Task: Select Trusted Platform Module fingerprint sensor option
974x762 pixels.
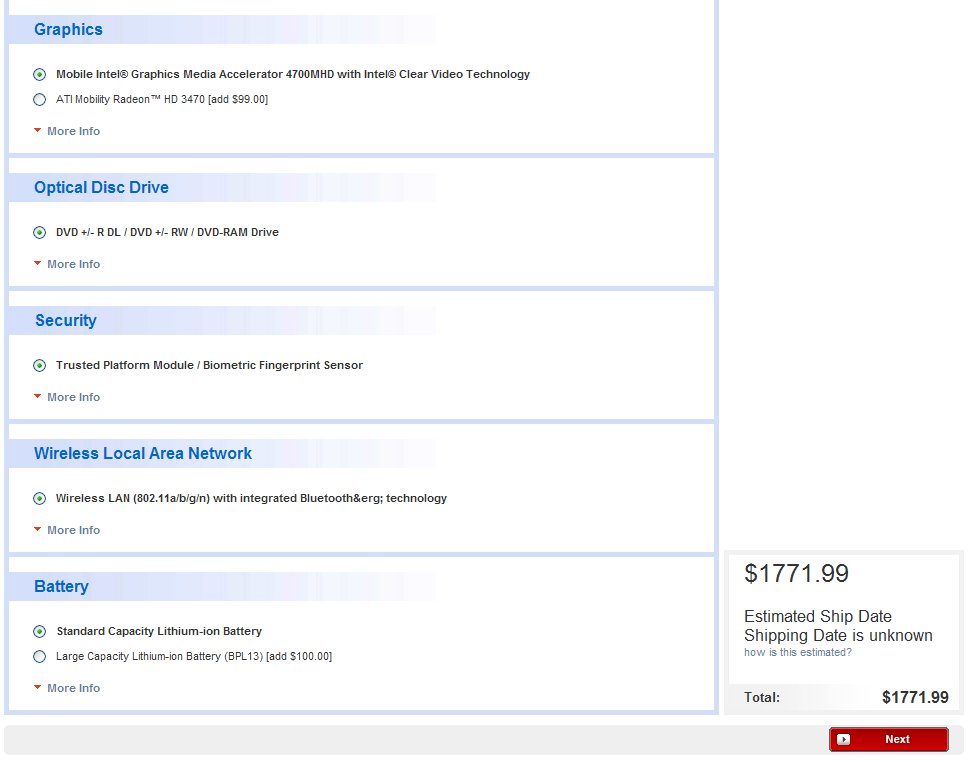Action: coord(40,365)
